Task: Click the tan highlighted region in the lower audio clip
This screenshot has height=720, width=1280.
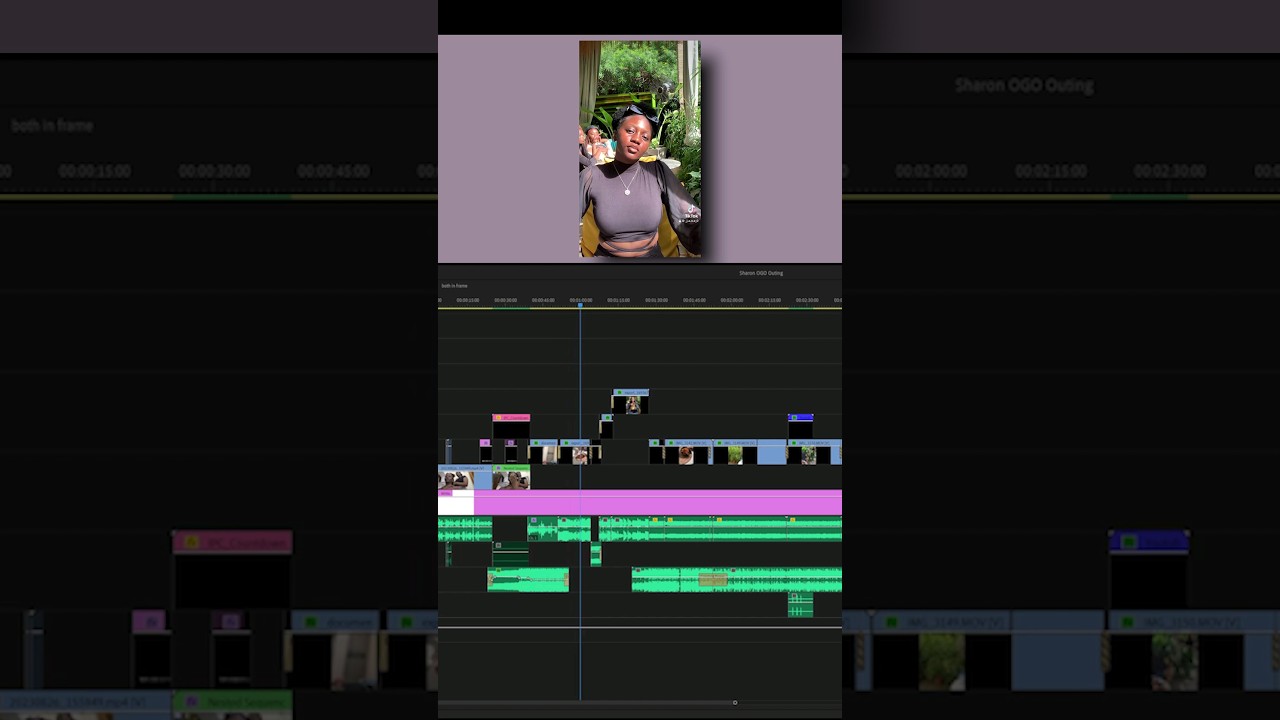Action: click(712, 579)
